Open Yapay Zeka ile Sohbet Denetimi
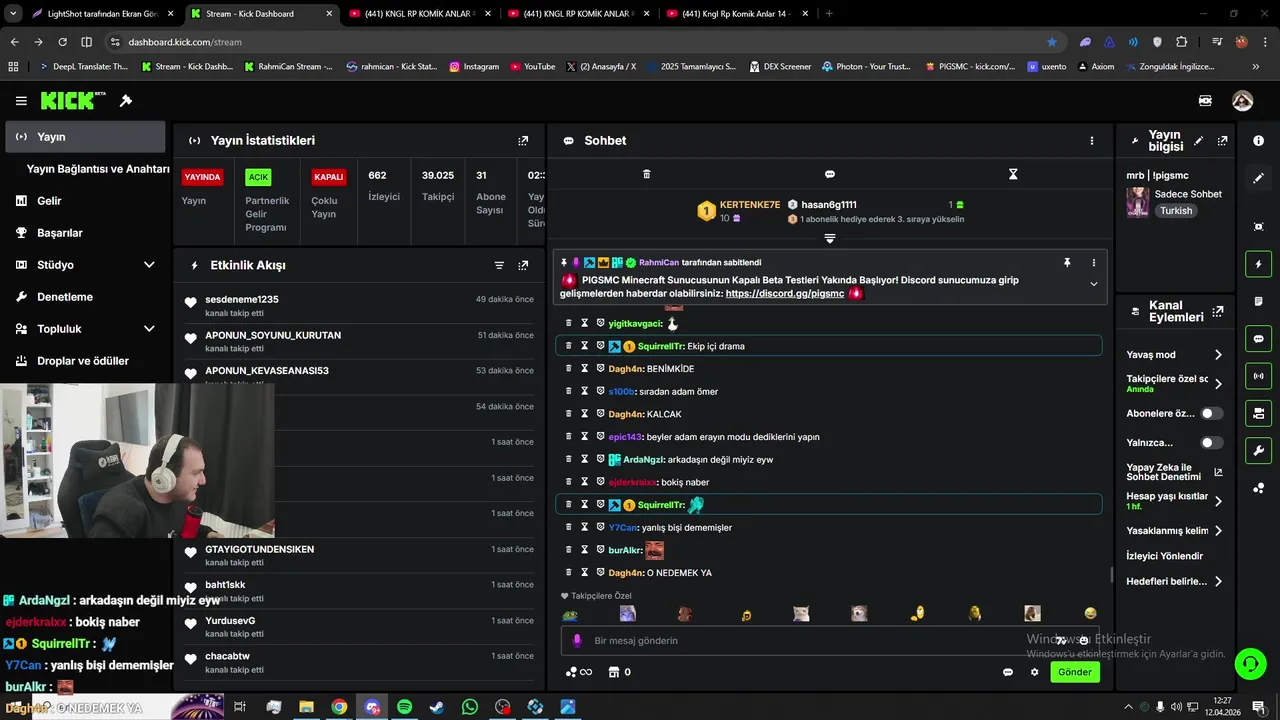 click(1174, 472)
